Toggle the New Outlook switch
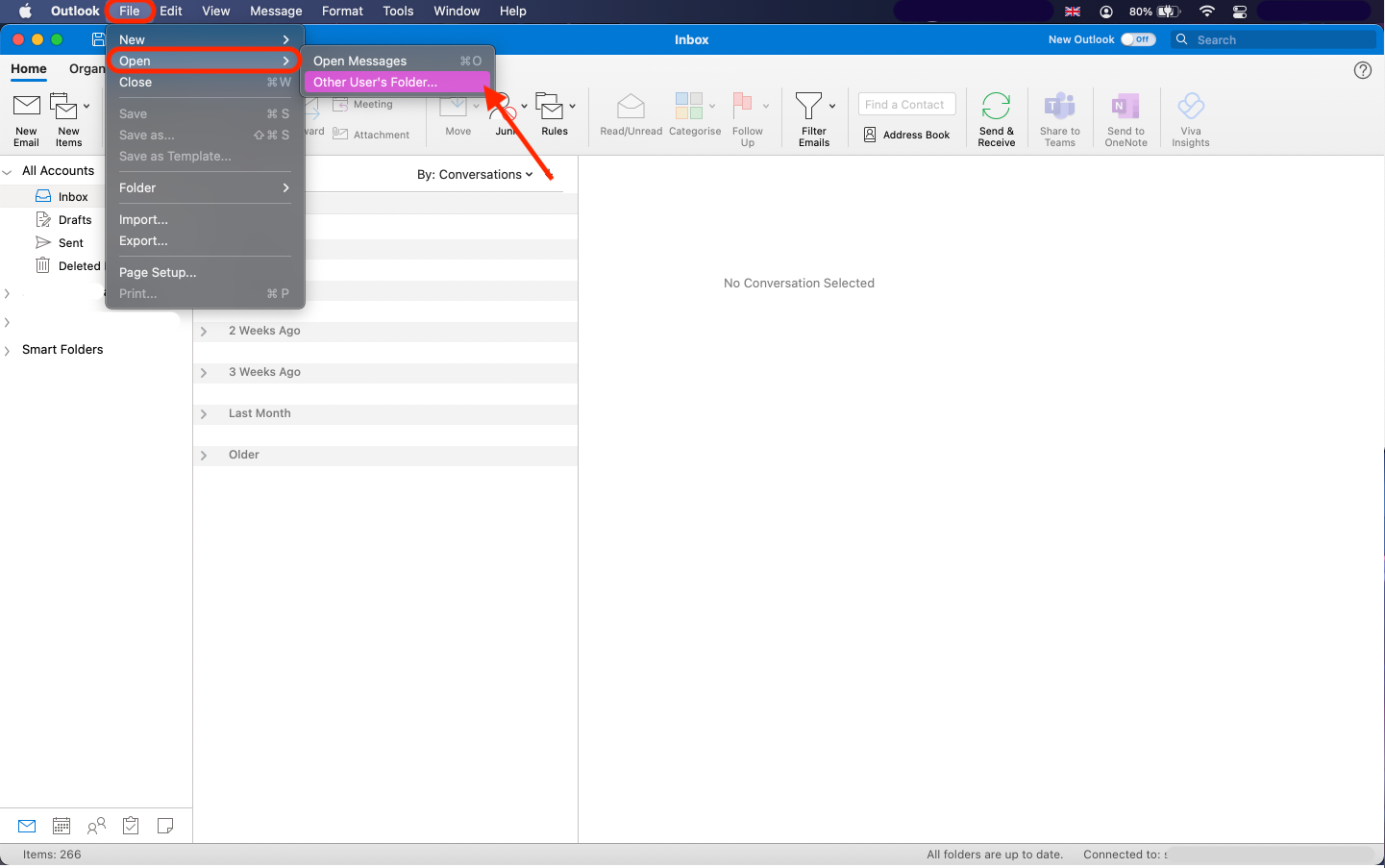This screenshot has height=868, width=1385. [1138, 39]
